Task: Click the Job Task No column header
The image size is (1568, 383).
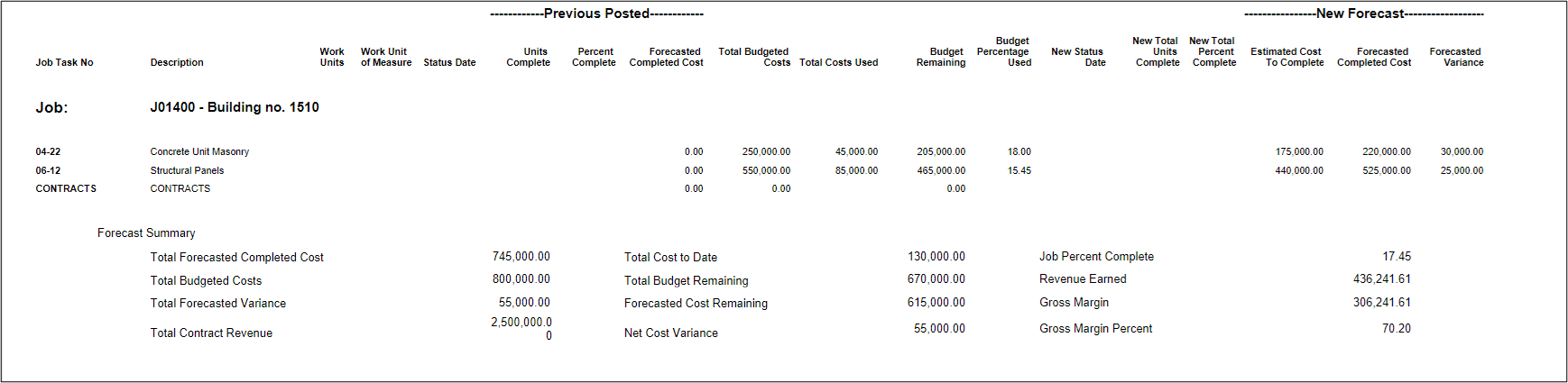Action: point(64,63)
